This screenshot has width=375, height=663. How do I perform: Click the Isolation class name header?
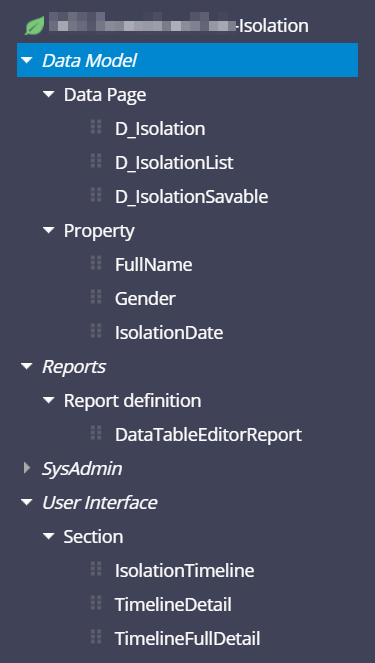(x=274, y=26)
